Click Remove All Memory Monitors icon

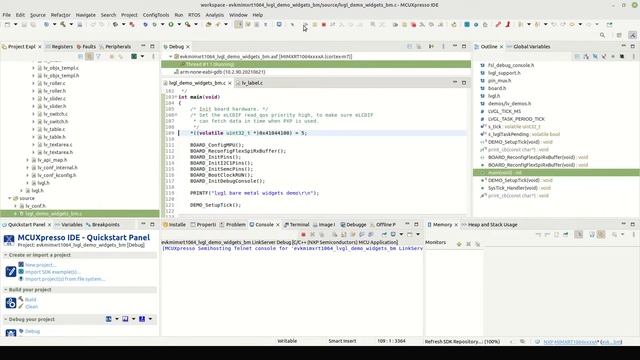477,244
